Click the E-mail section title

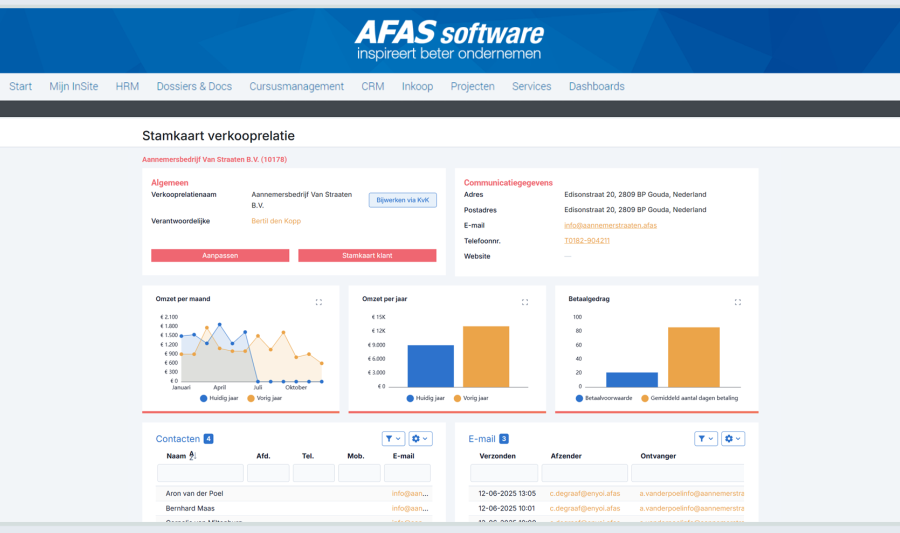point(482,439)
